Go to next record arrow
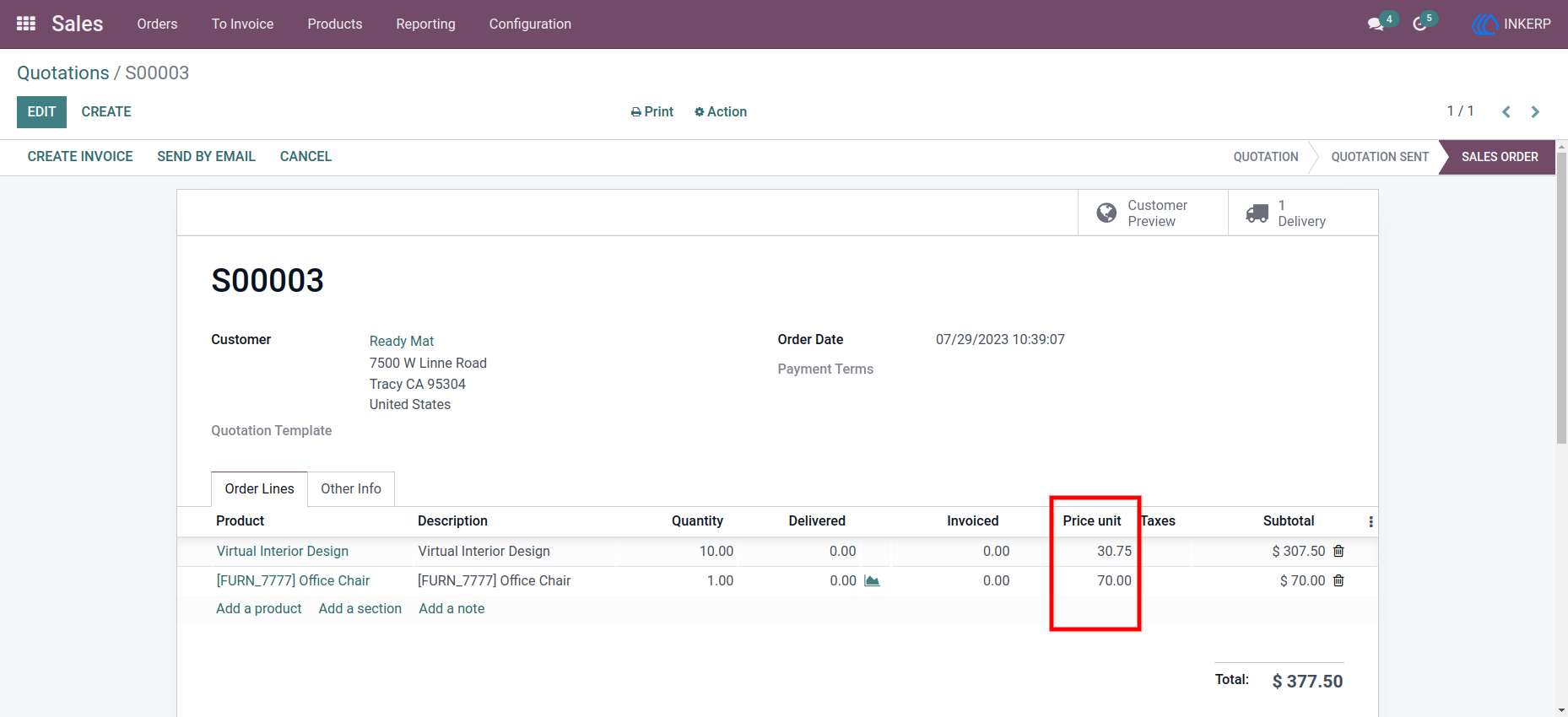The image size is (1568, 717). coord(1535,111)
